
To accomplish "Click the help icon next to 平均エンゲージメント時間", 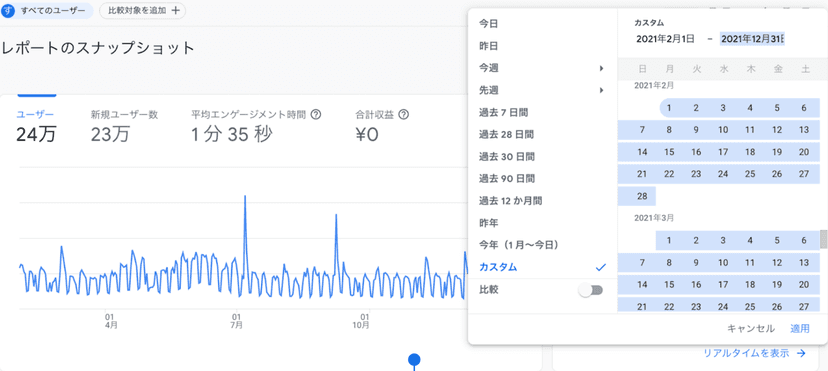I will pos(316,115).
